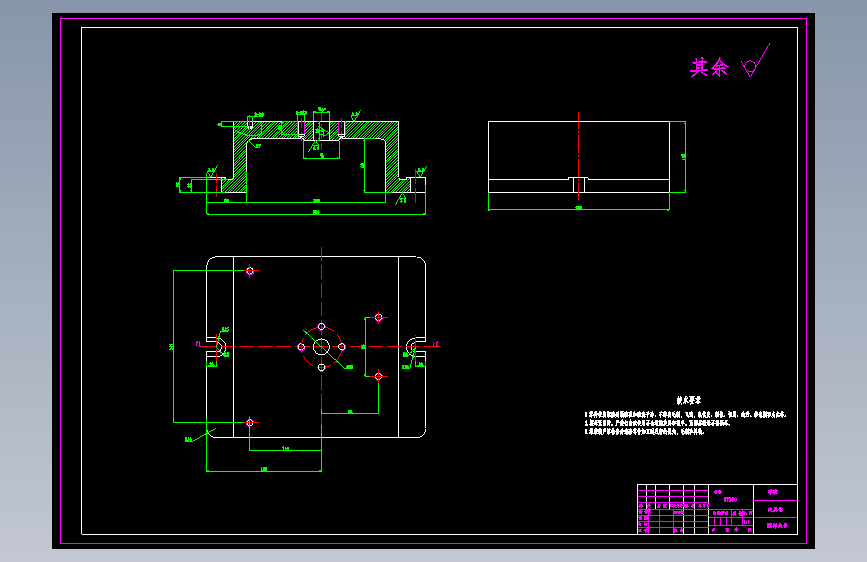
Task: Select the white technical requirements heading above the notes
Action: tap(688, 400)
